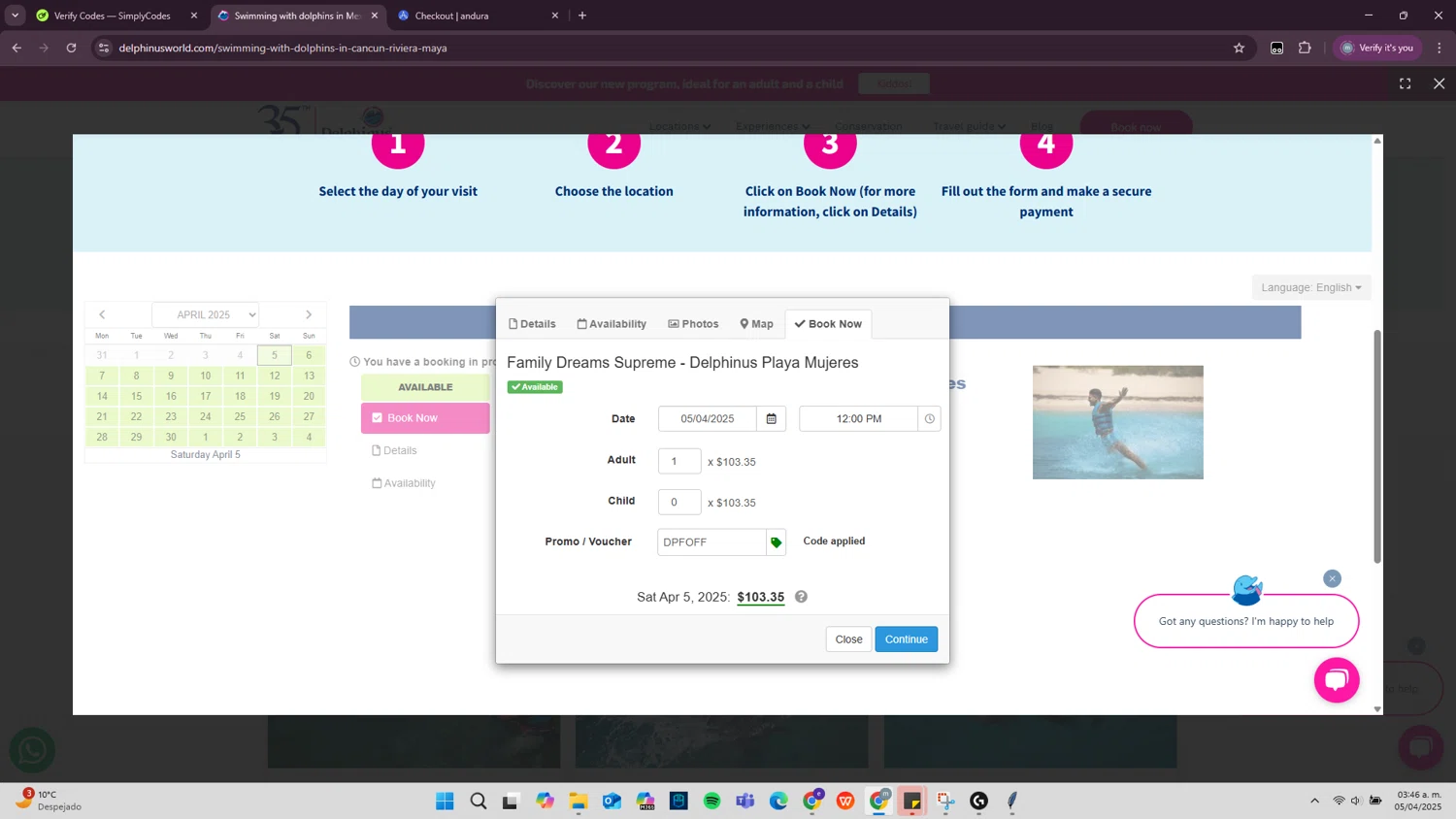Open Snipping Tool from taskbar
1456x819 pixels.
pos(945,801)
